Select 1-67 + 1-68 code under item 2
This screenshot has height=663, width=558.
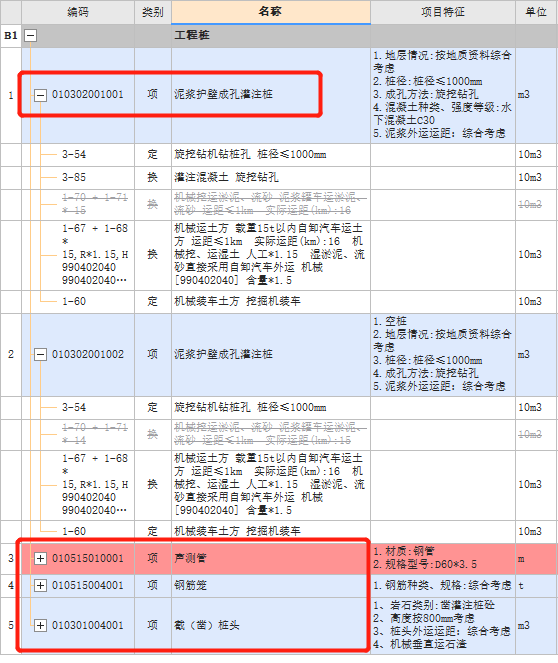95,485
